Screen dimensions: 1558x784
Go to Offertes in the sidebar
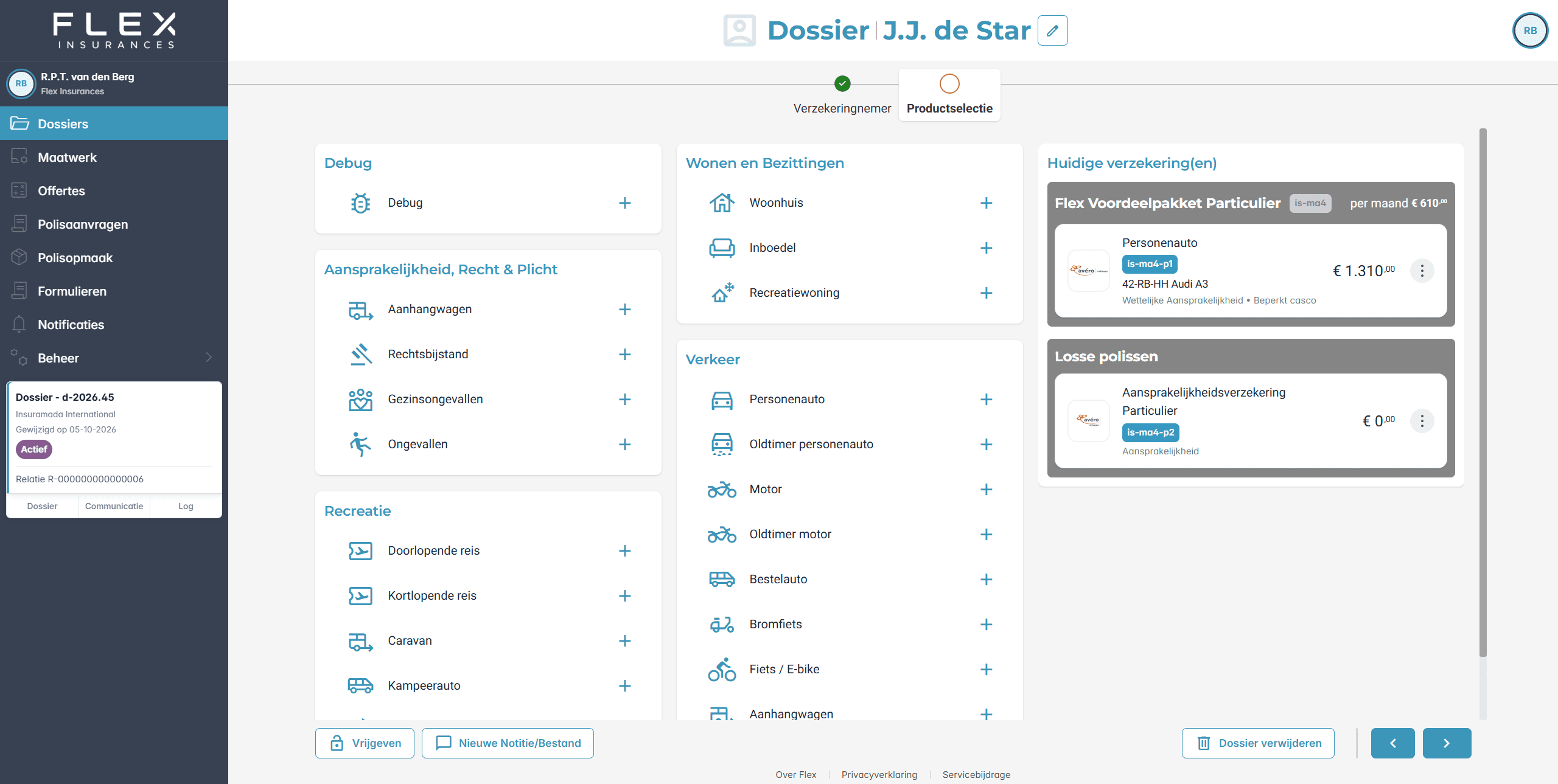(114, 190)
